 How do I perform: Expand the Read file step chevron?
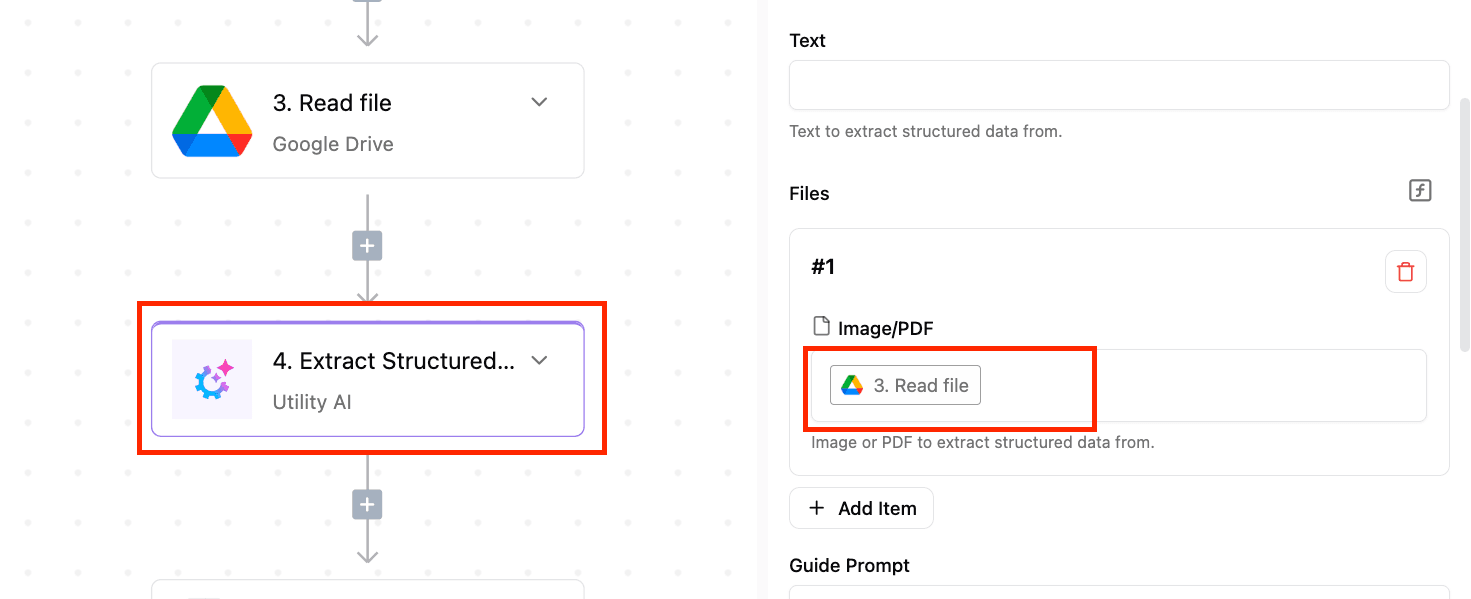[x=539, y=102]
